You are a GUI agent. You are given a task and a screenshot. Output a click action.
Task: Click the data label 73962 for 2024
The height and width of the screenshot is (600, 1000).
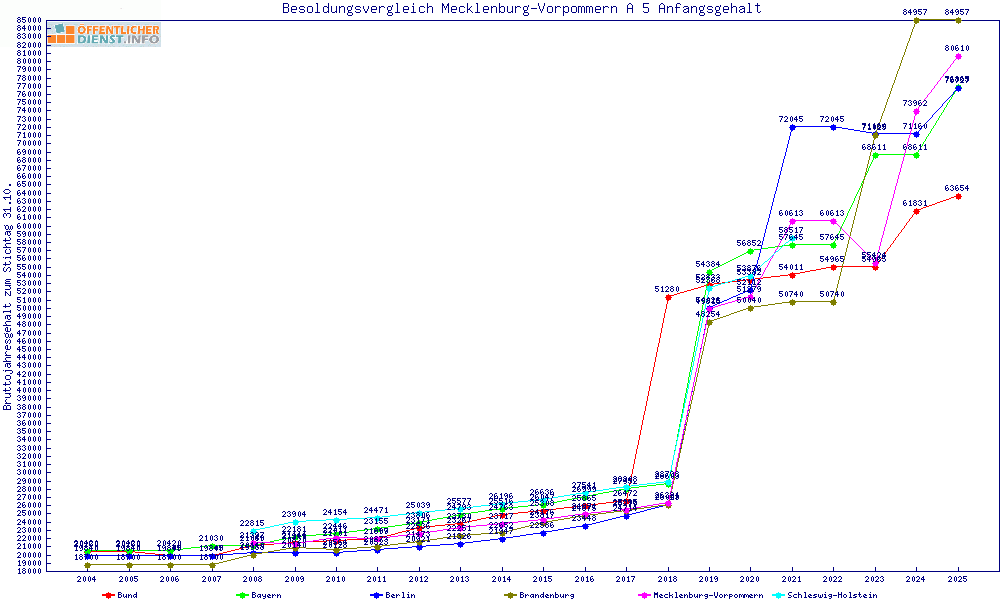pos(916,103)
